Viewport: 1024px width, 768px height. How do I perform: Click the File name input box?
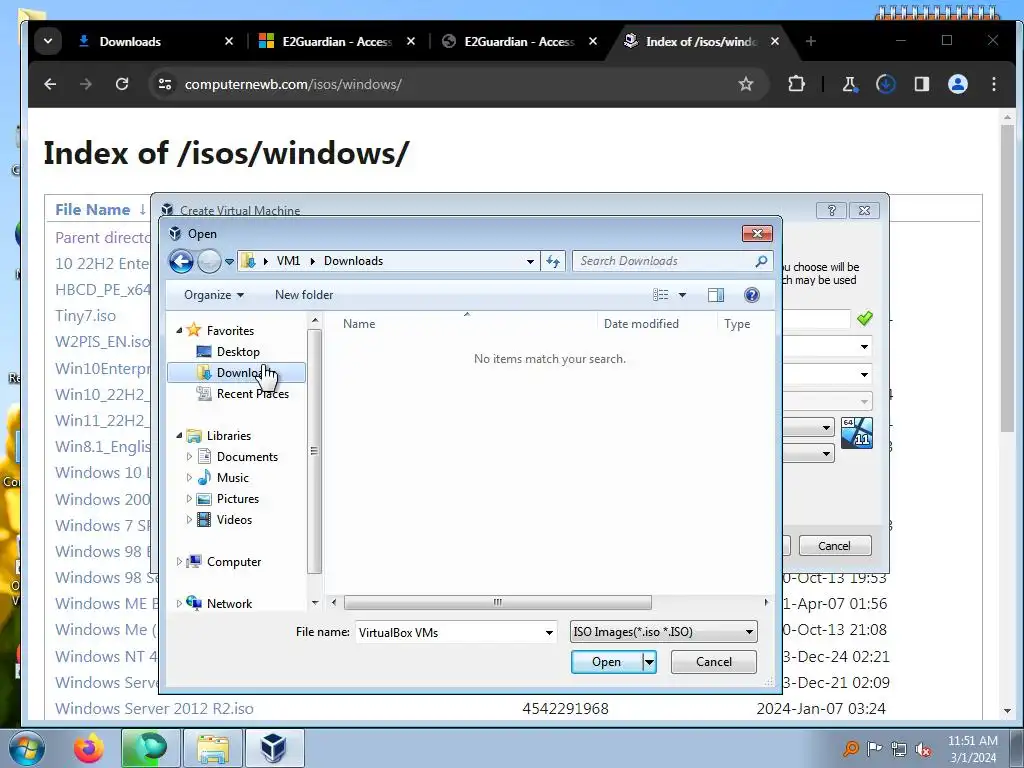[x=449, y=632]
